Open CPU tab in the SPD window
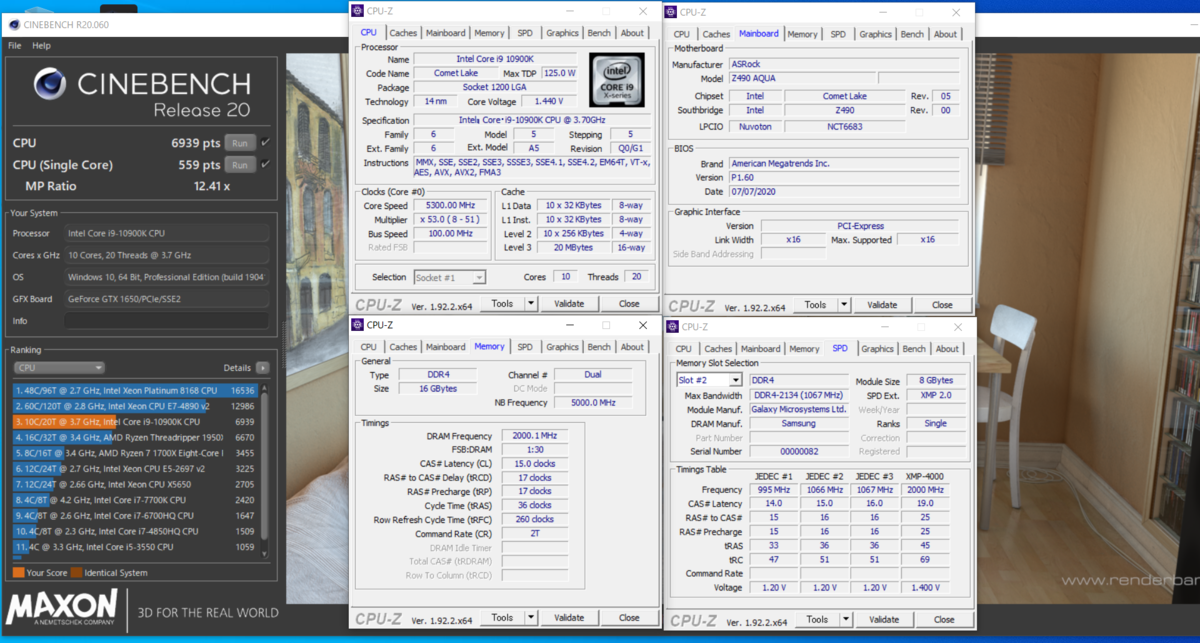Image resolution: width=1200 pixels, height=643 pixels. pos(683,349)
